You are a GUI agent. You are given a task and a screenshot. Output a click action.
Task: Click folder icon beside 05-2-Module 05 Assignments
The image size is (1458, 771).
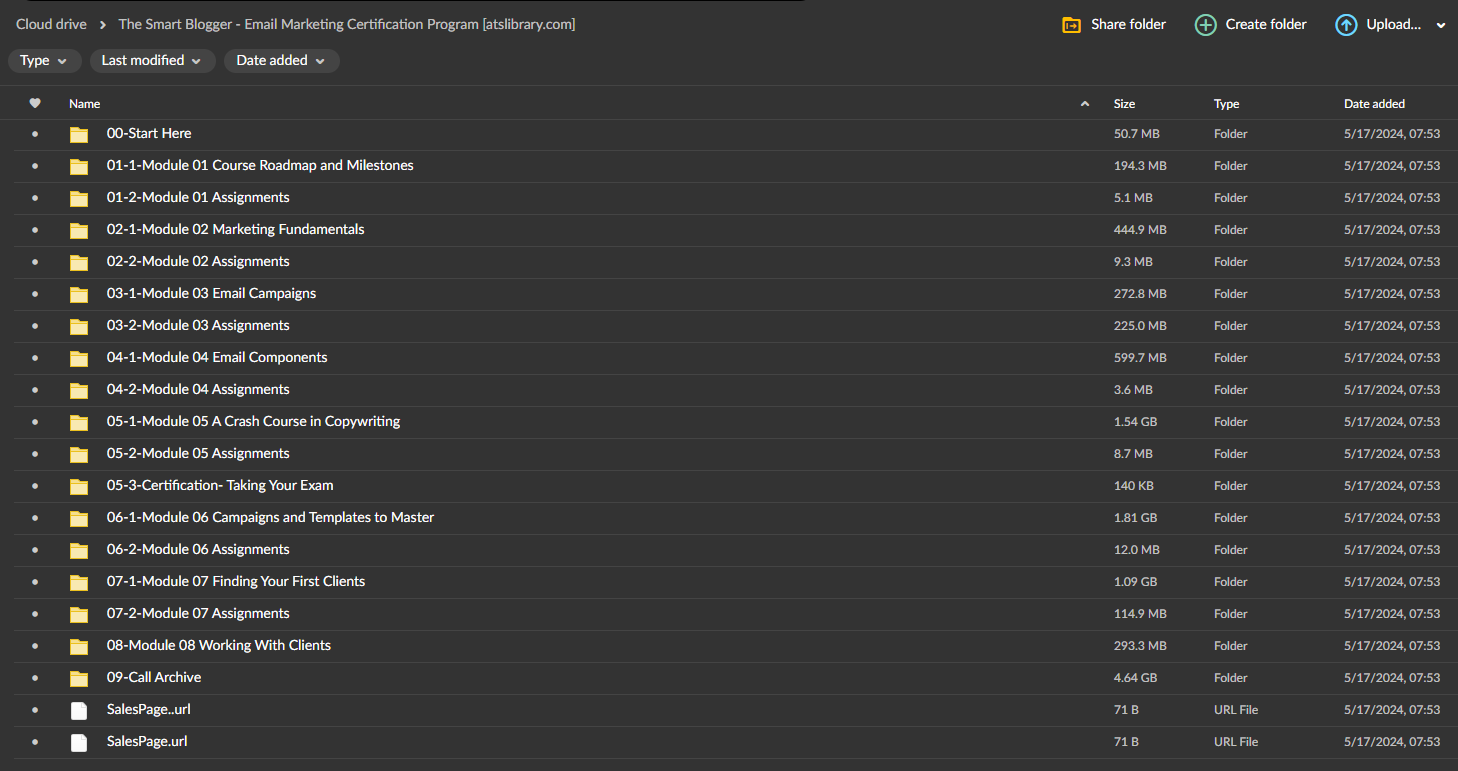pos(79,454)
